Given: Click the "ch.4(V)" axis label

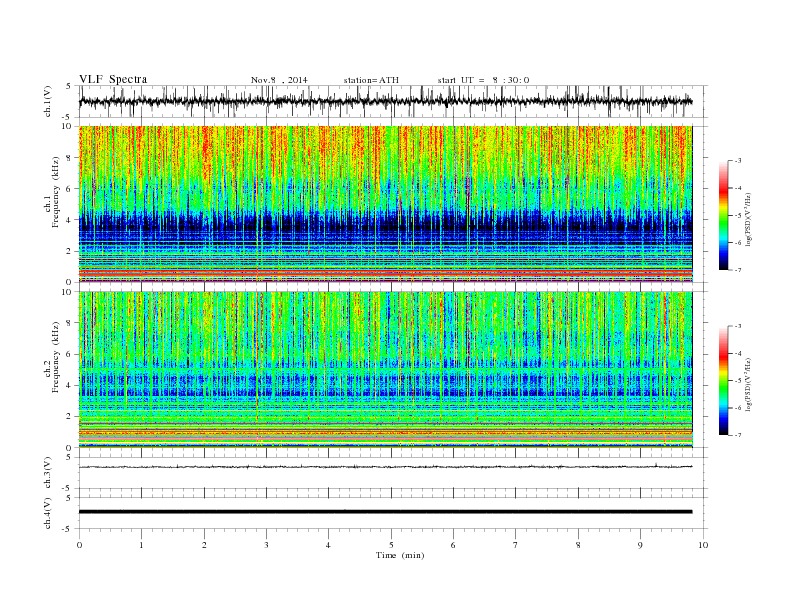Looking at the screenshot, I should [x=48, y=513].
